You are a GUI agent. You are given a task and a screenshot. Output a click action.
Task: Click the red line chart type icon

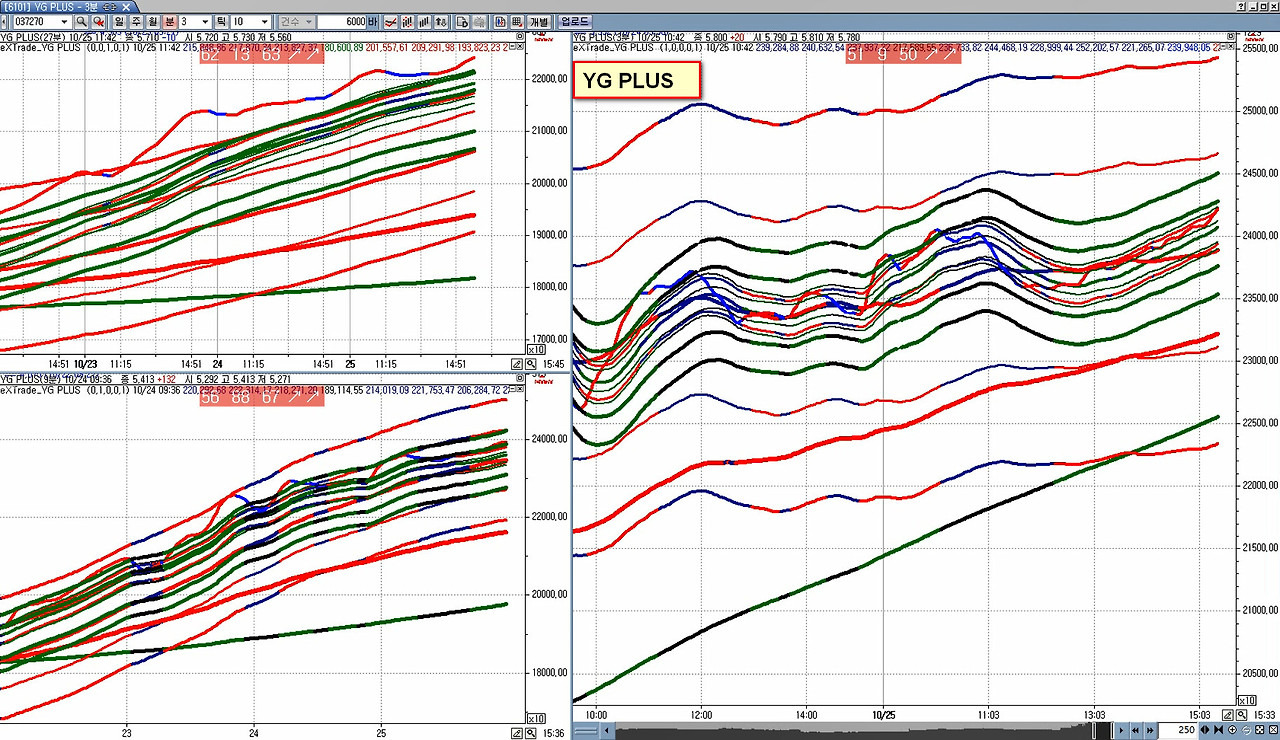click(390, 21)
